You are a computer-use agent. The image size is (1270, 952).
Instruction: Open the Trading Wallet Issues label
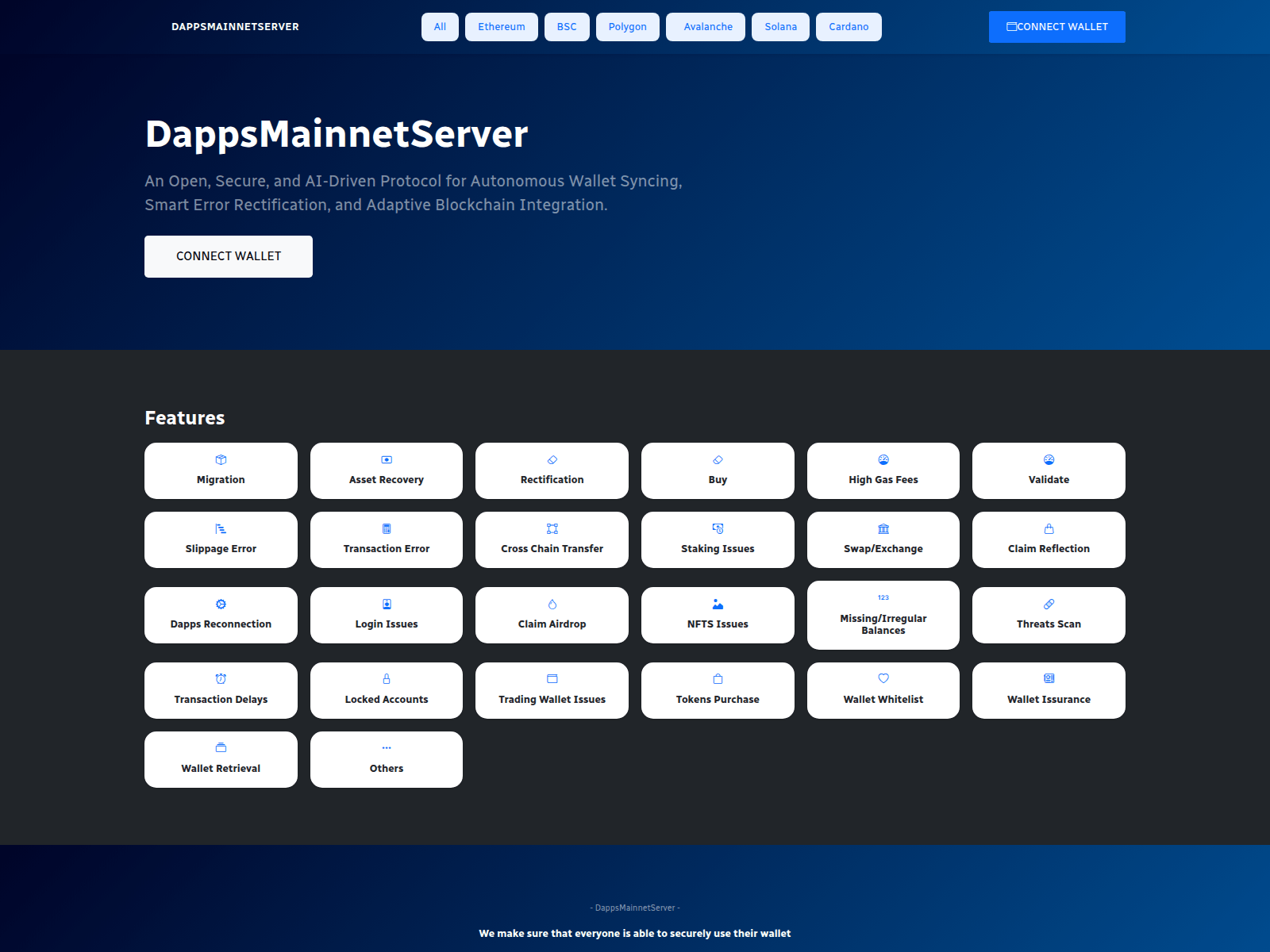[552, 700]
